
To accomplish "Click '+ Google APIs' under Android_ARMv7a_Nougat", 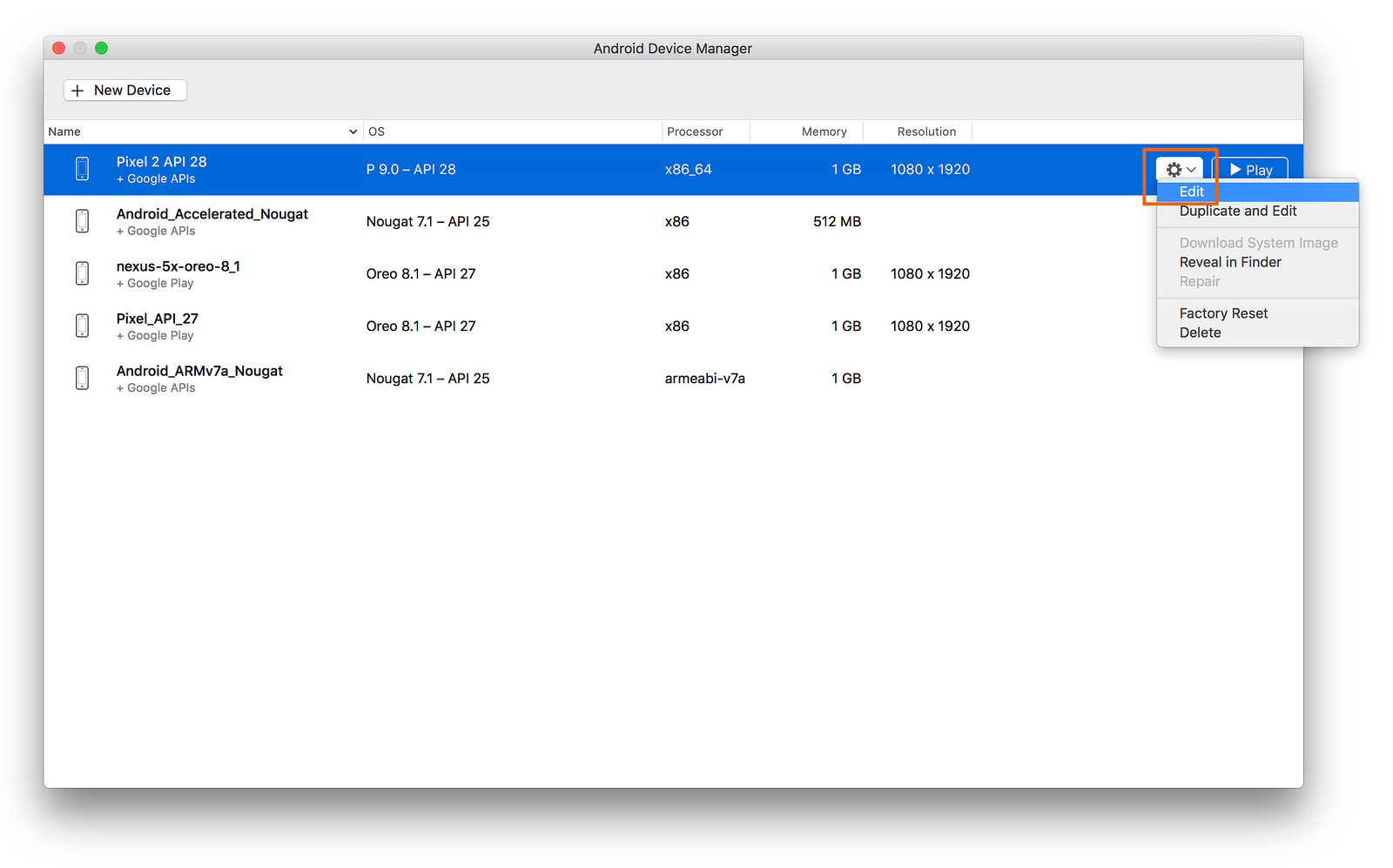I will (156, 388).
